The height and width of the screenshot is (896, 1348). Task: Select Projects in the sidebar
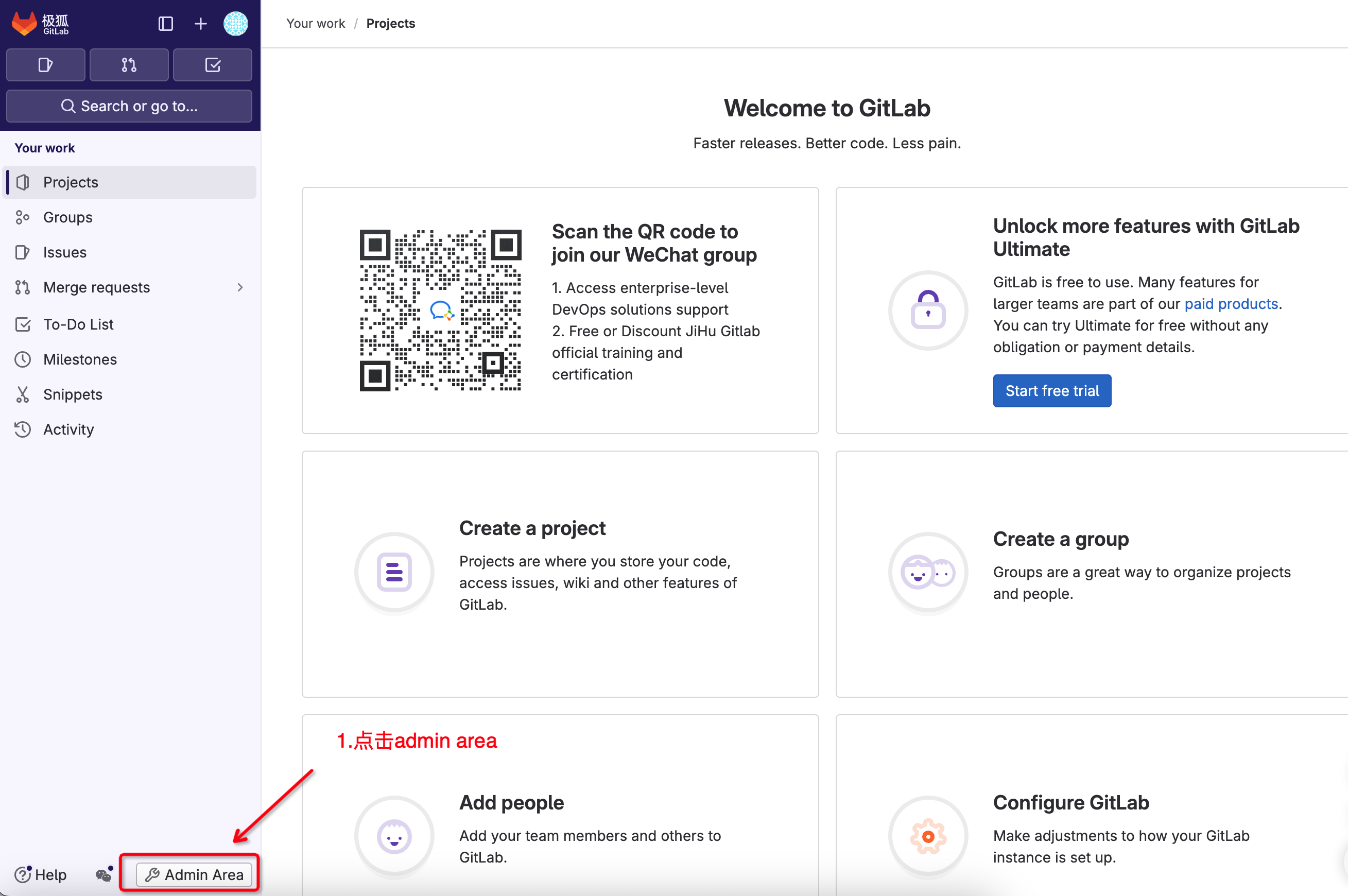tap(71, 182)
